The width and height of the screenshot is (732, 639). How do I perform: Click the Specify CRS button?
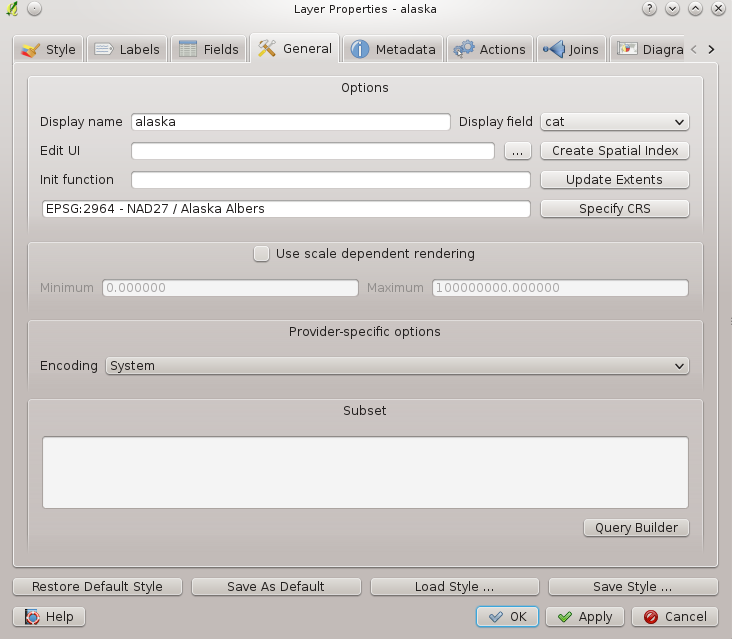pyautogui.click(x=614, y=209)
